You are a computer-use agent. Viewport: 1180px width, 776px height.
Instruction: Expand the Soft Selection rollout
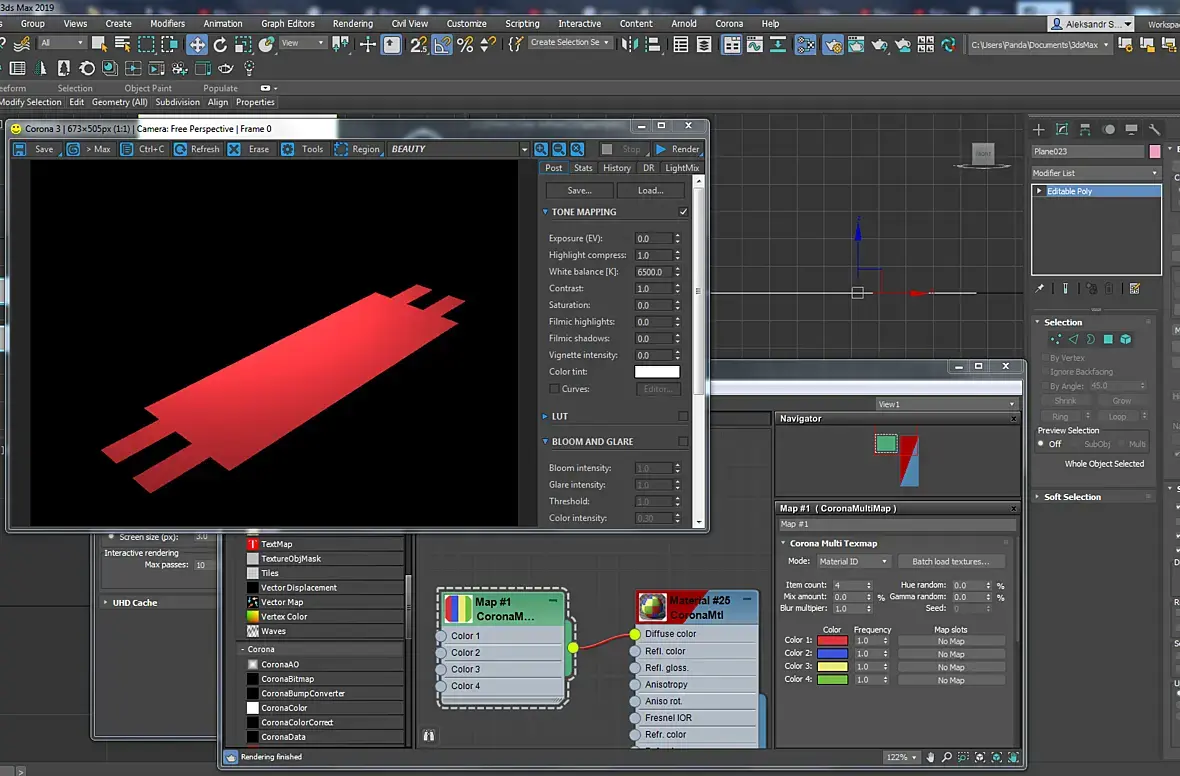coord(1072,497)
